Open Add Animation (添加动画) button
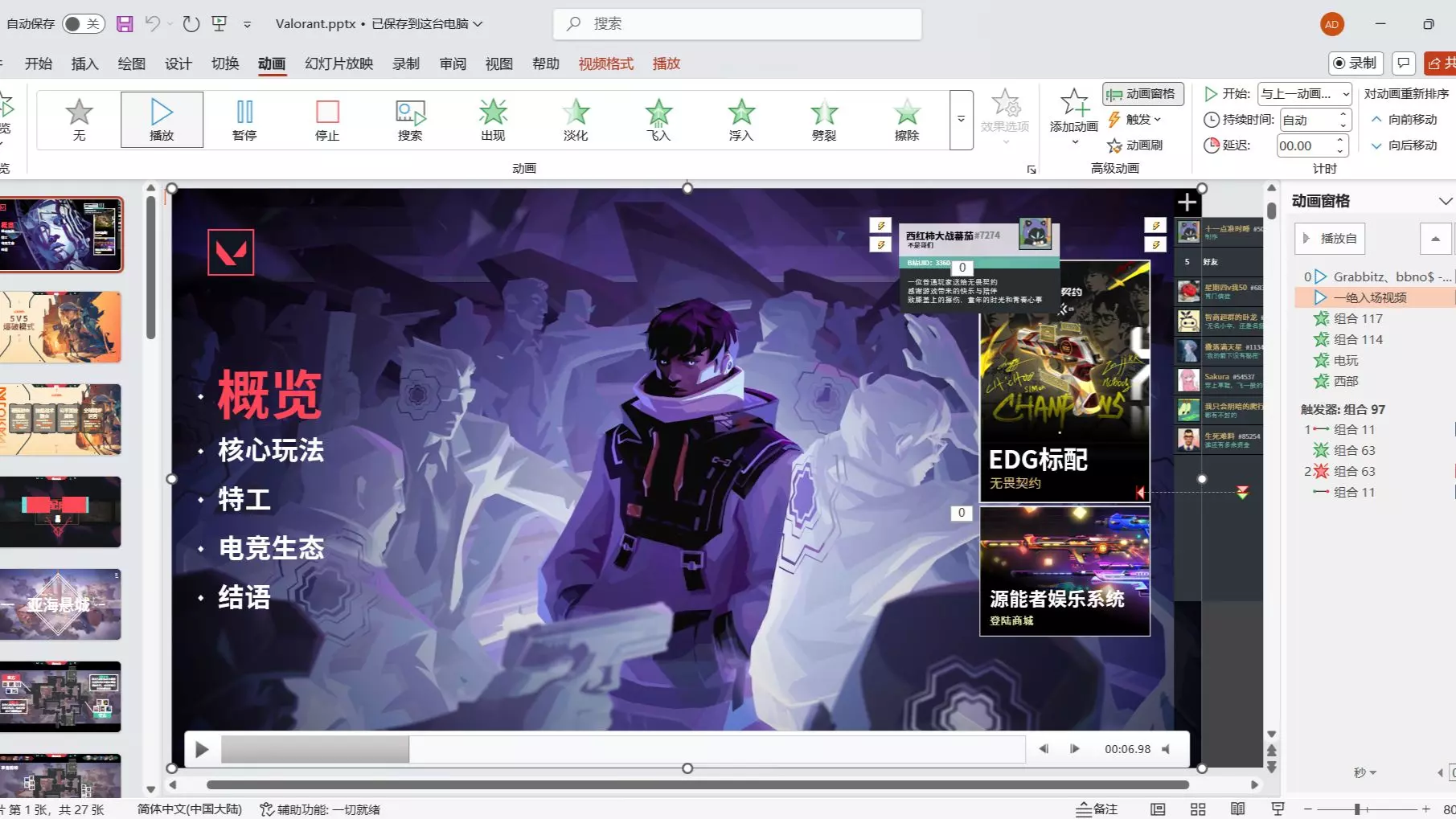The image size is (1456, 819). point(1073,117)
